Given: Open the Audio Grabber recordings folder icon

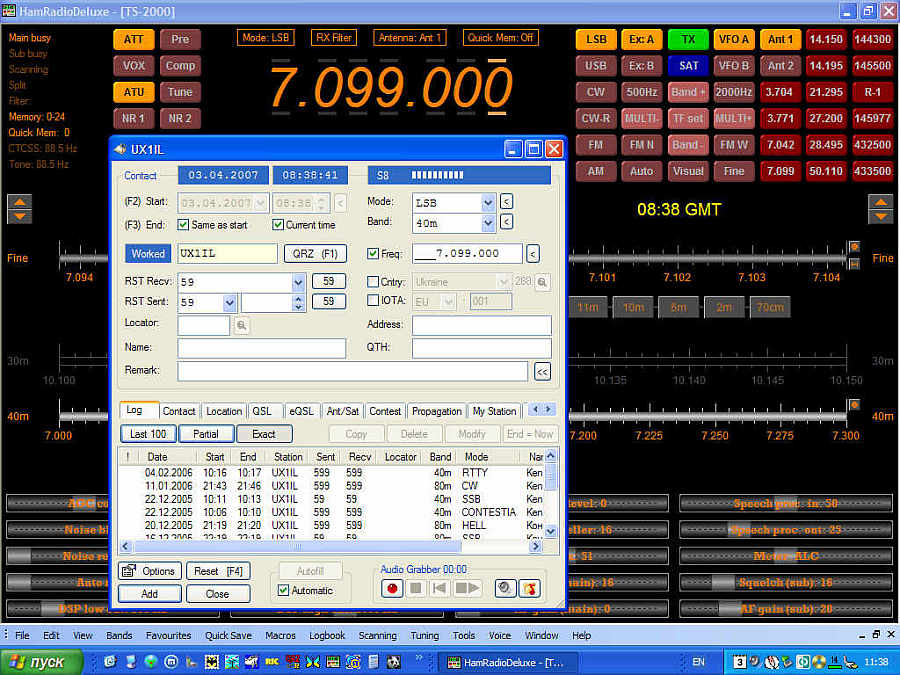Looking at the screenshot, I should click(530, 588).
